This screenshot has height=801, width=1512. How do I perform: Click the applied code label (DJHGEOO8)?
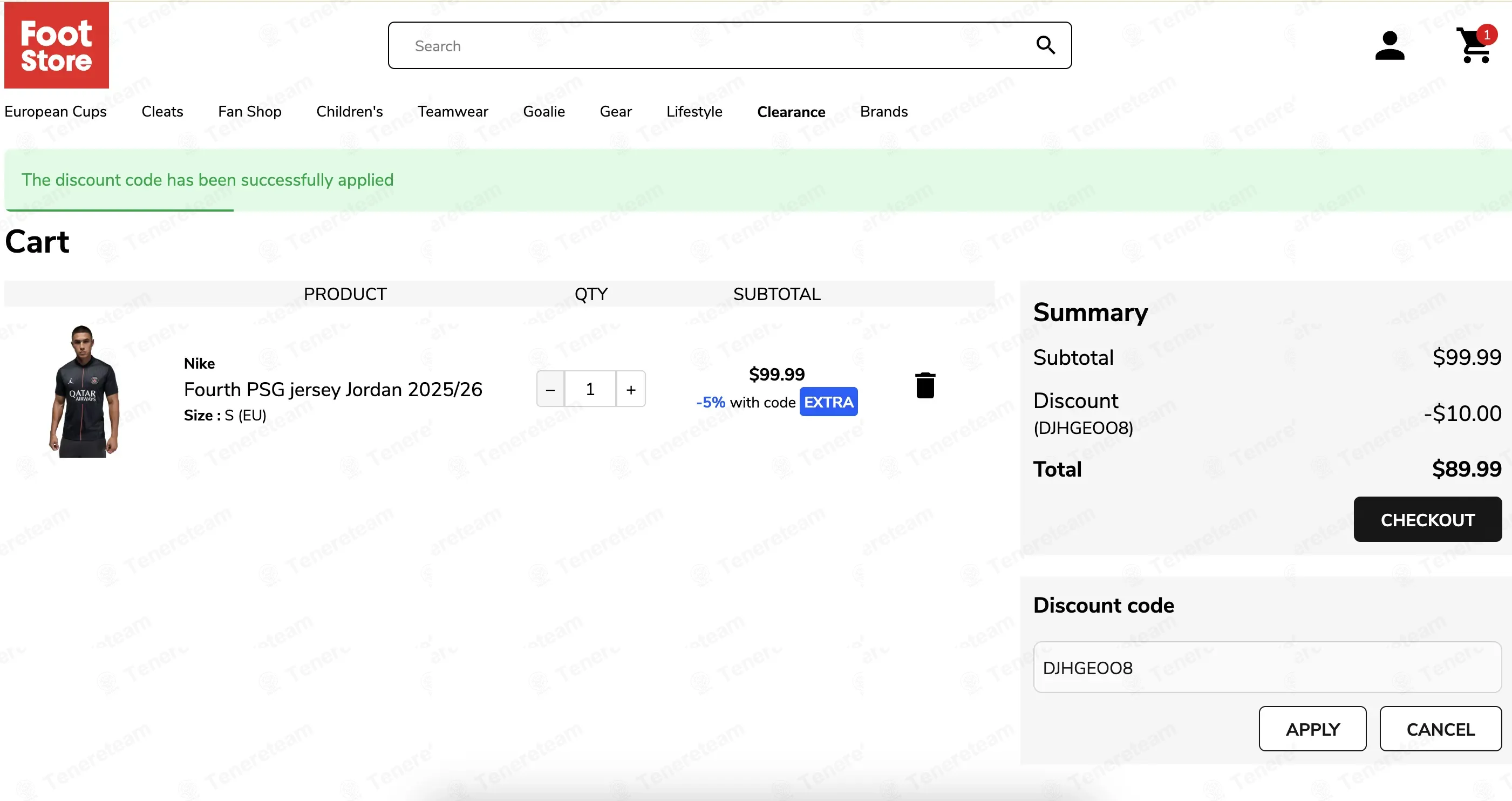[1084, 428]
